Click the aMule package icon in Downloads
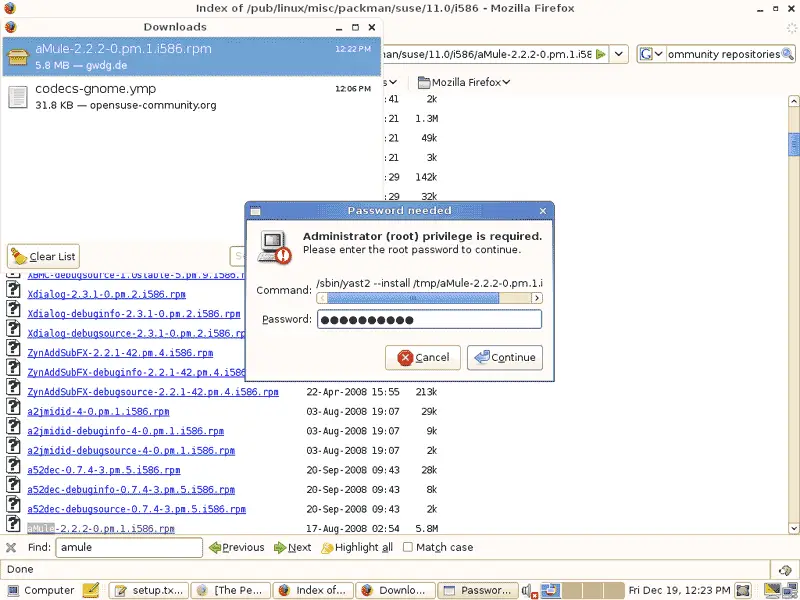The width and height of the screenshot is (800, 600). click(x=17, y=56)
